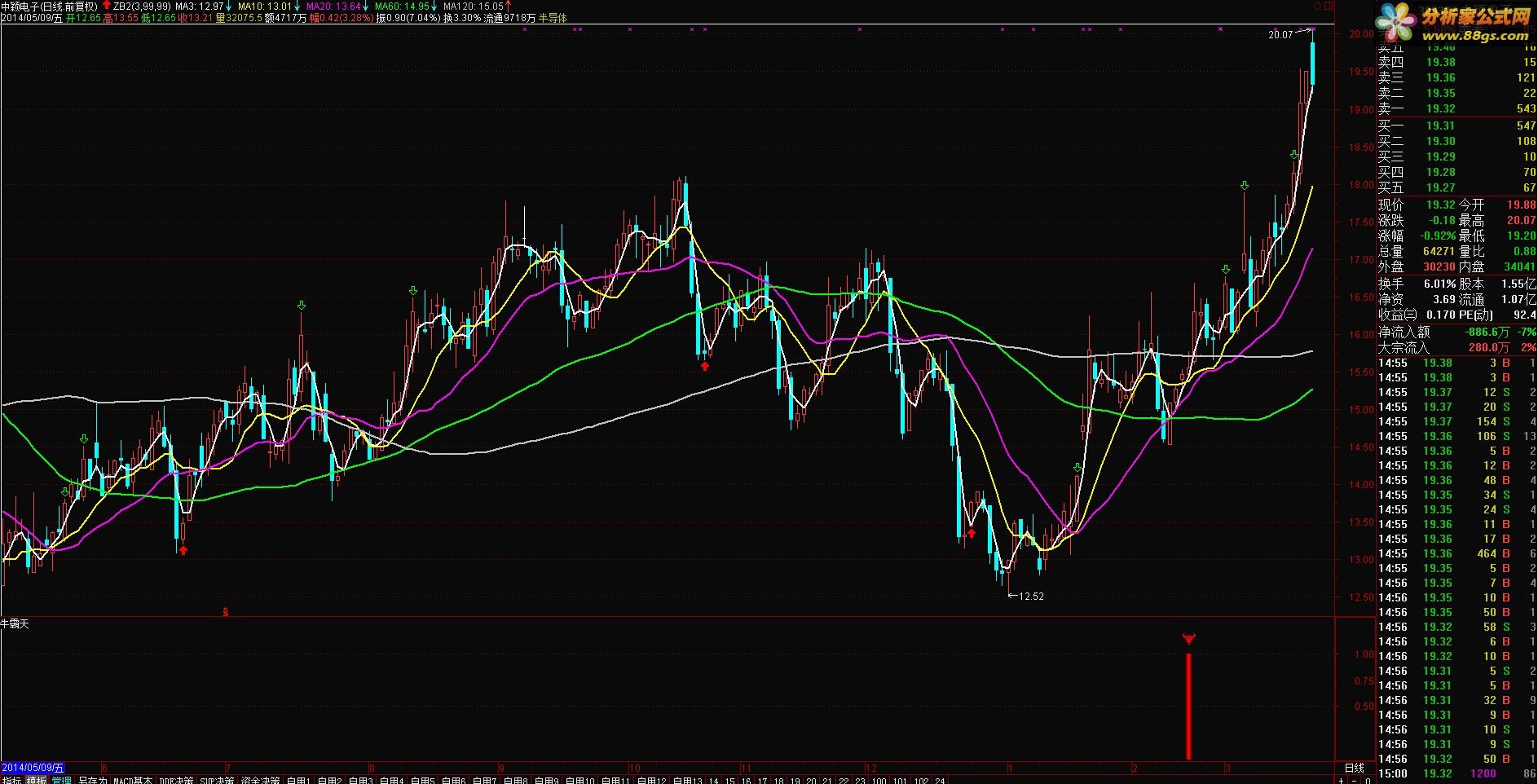Viewport: 1538px width, 784px height.
Task: Click the MA20: 13.64 label
Action: coord(333,6)
